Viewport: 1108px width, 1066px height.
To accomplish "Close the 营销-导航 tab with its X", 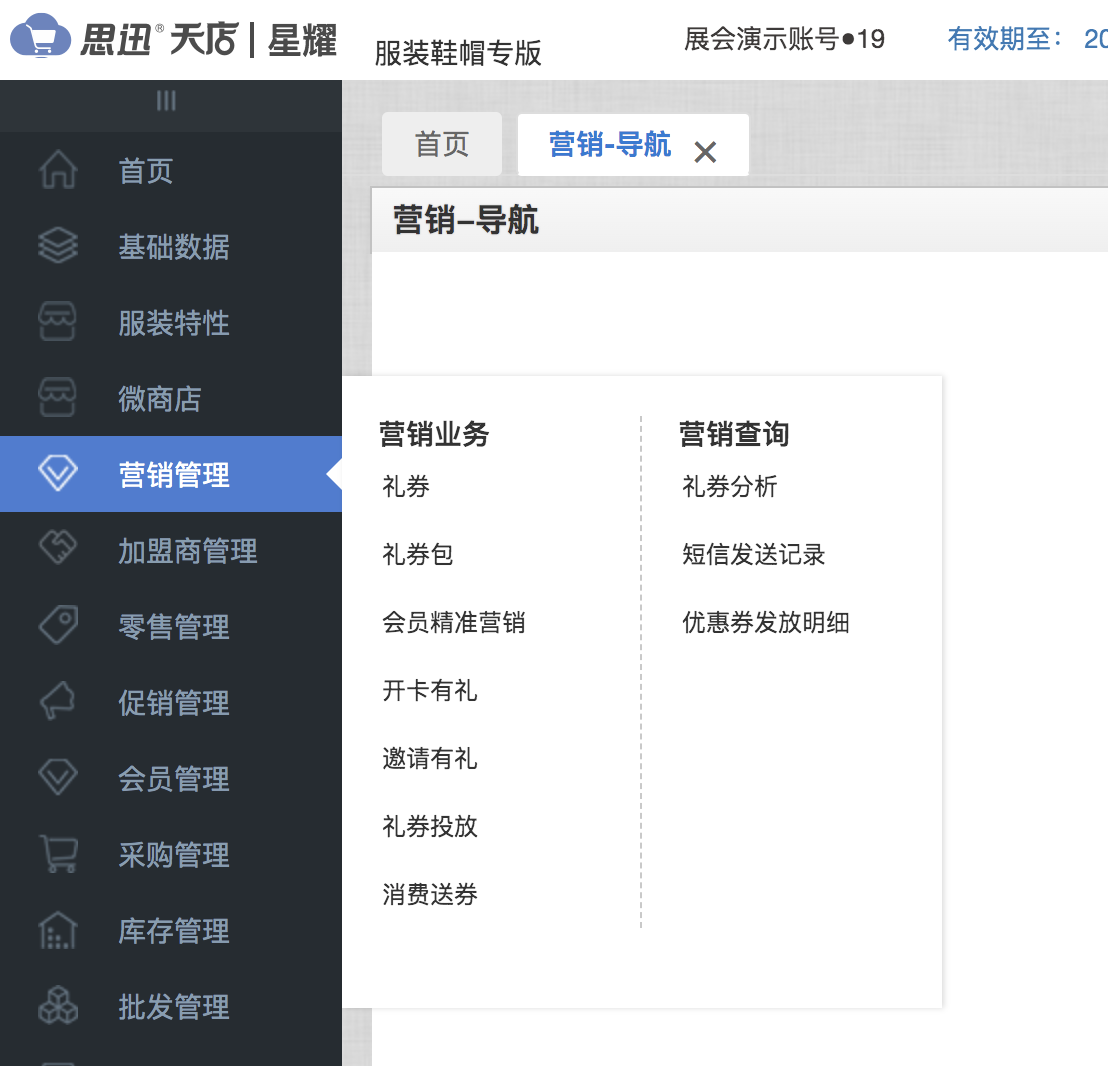I will pos(706,152).
